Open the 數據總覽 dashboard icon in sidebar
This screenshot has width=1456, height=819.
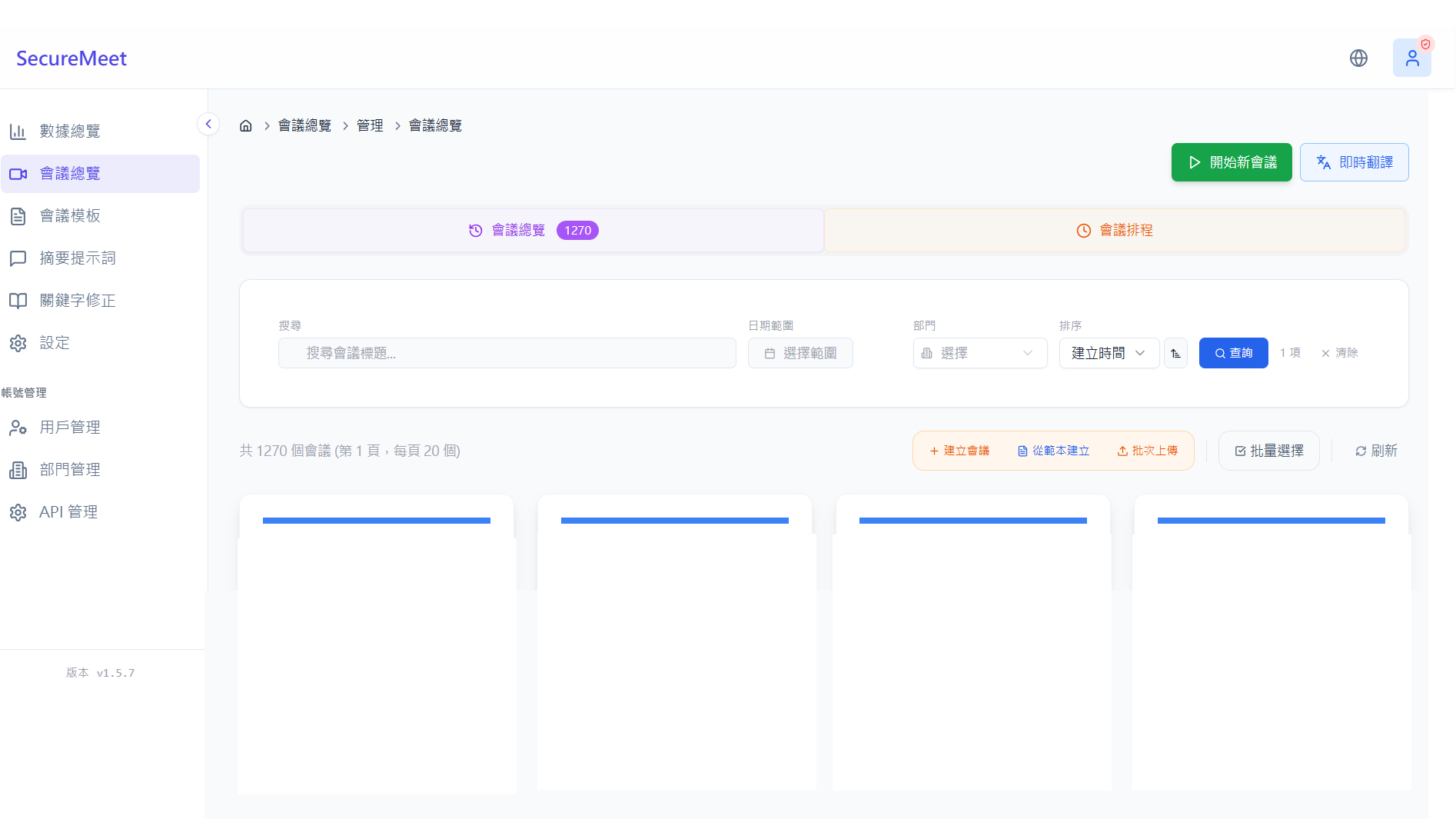[x=18, y=131]
